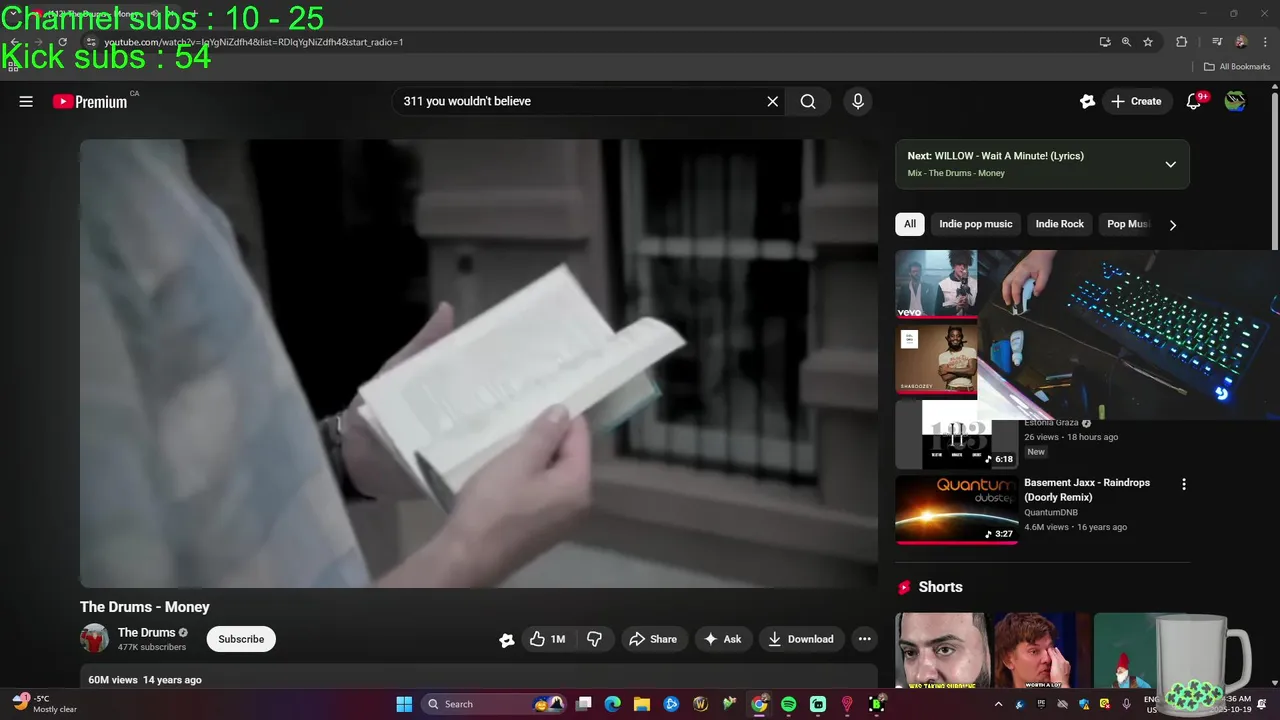This screenshot has height=720, width=1280.
Task: Open Spotify from the taskbar
Action: [x=788, y=704]
